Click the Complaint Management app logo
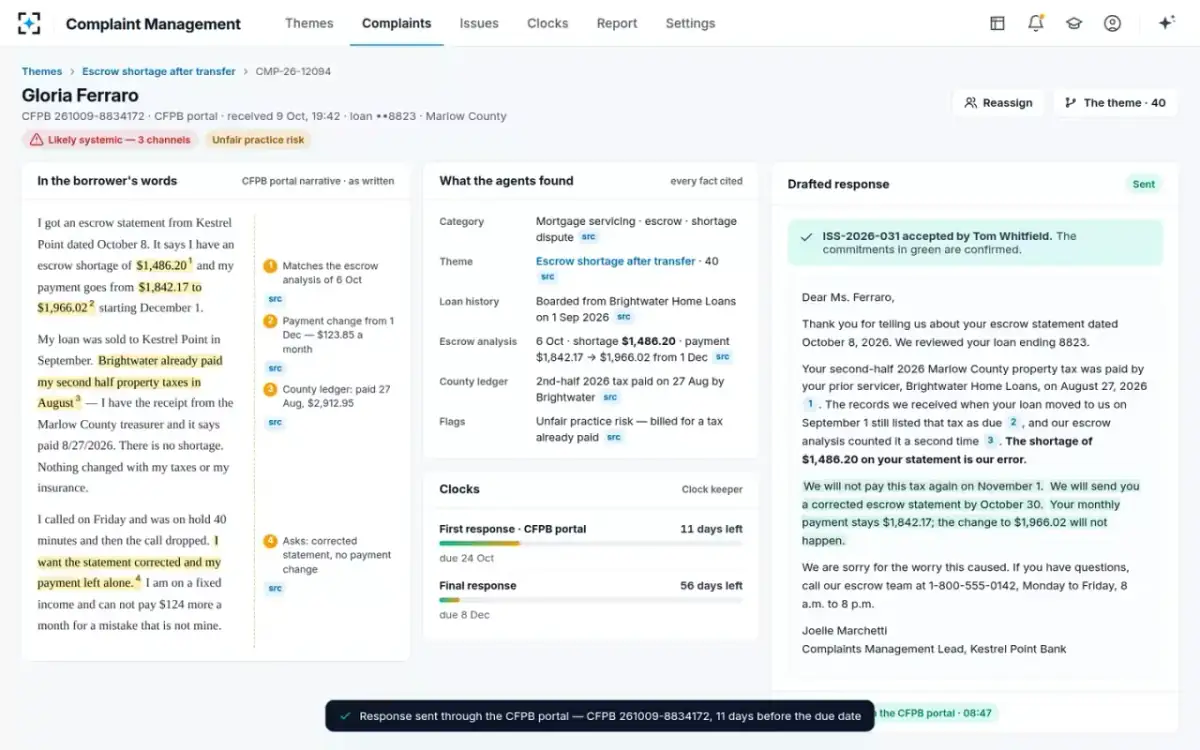This screenshot has width=1200, height=750. [29, 23]
